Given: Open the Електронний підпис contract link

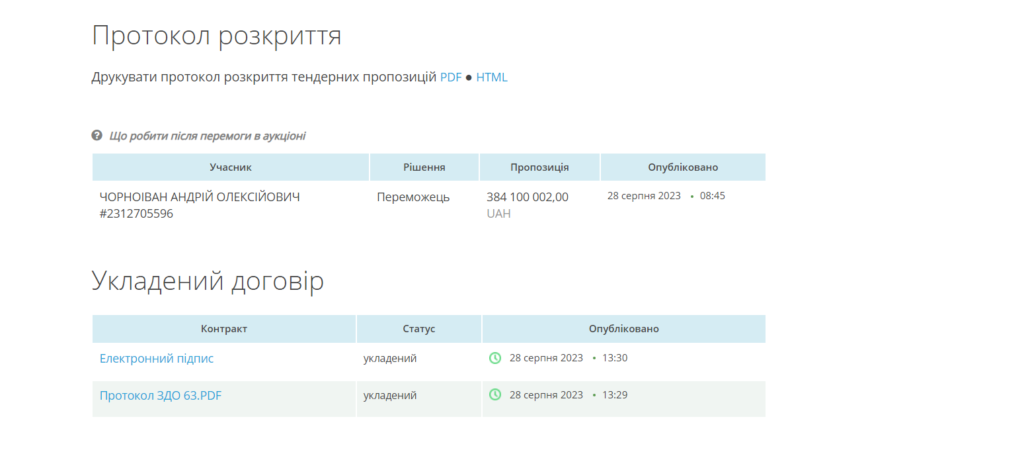Looking at the screenshot, I should (156, 358).
